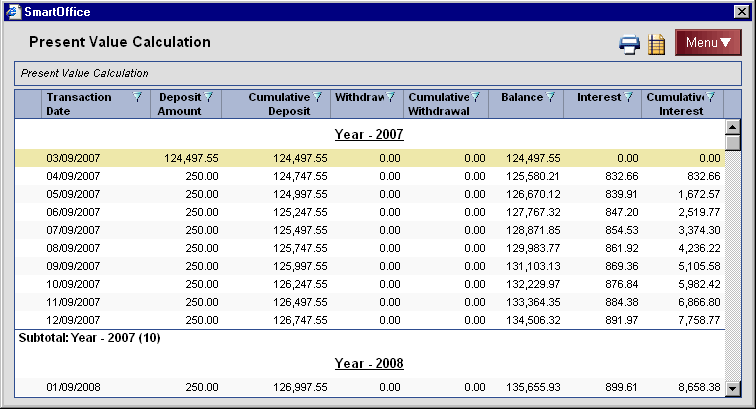Viewport: 756px width, 410px height.
Task: Collapse the Year - 2008 group header
Action: 369,363
